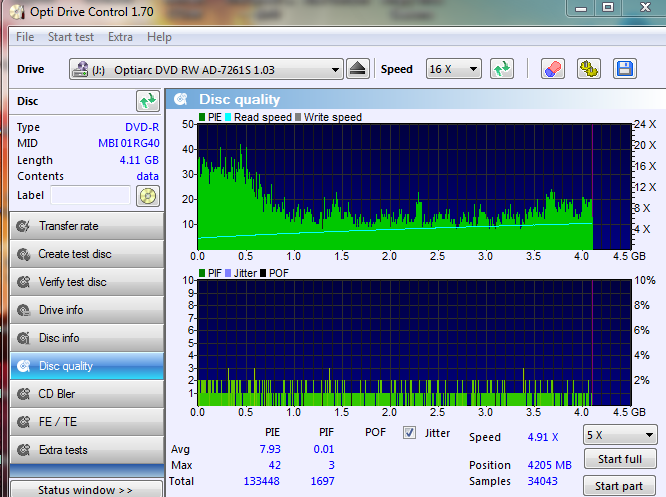This screenshot has width=666, height=497.
Task: Click the Samples value 34043
Action: pyautogui.click(x=542, y=481)
